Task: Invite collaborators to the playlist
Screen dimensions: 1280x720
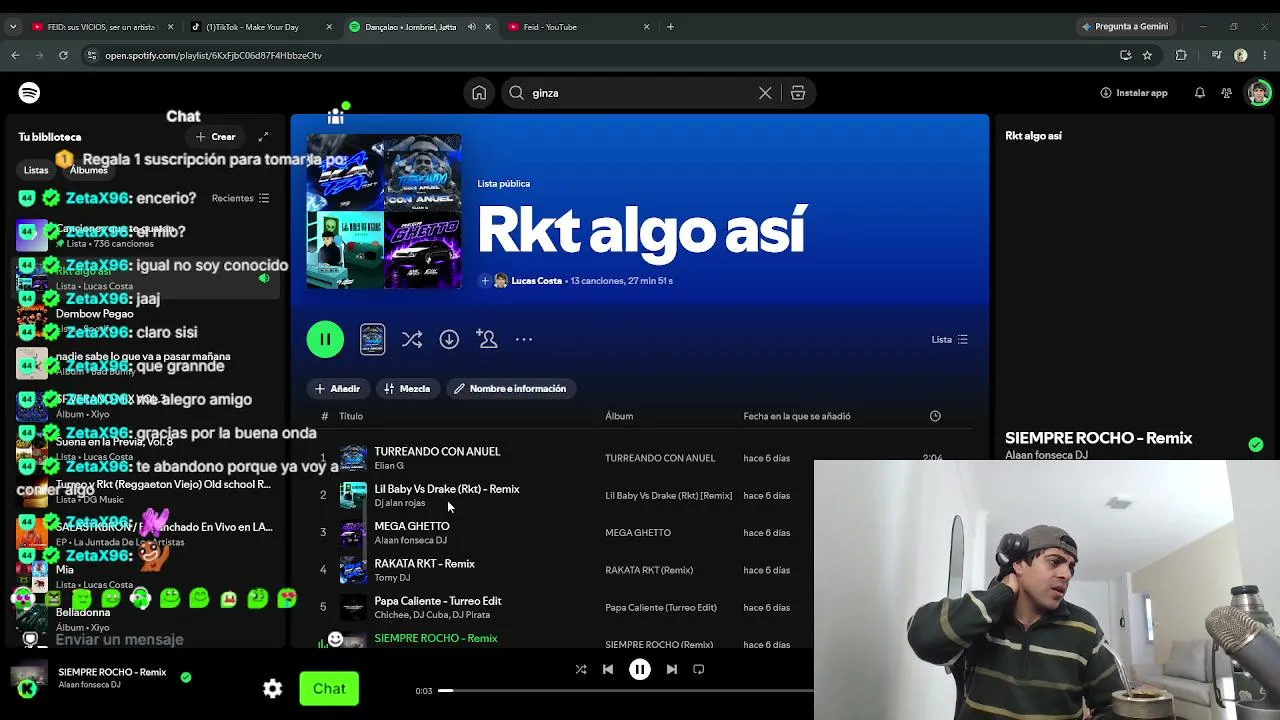Action: (487, 340)
